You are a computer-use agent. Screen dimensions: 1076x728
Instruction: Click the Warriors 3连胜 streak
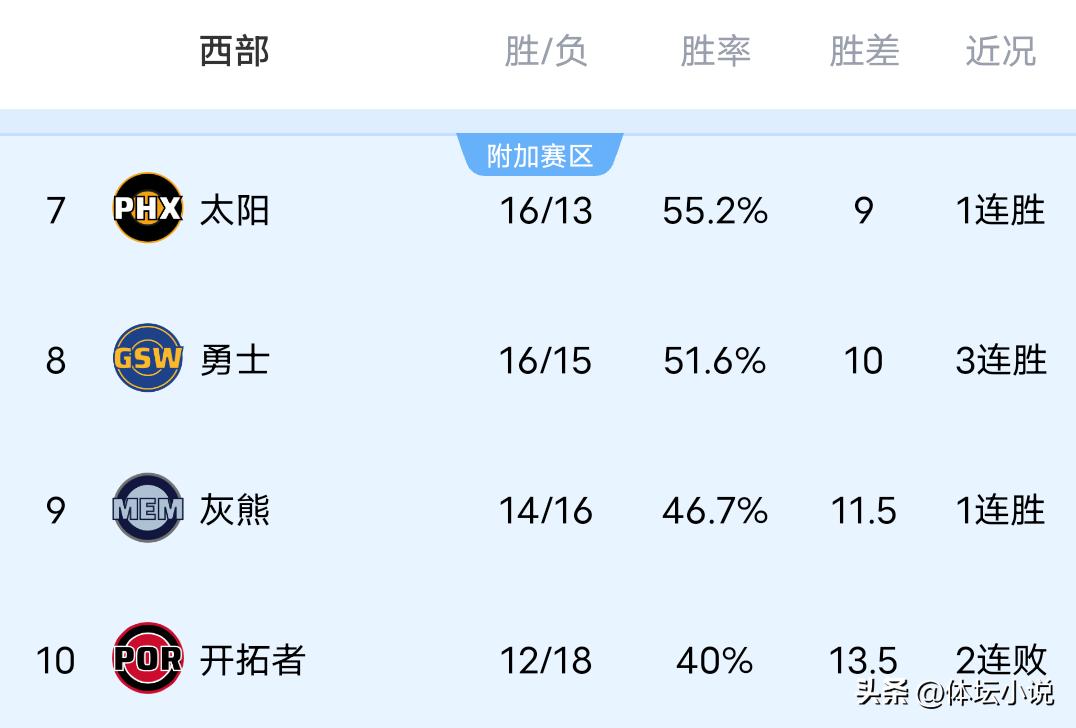1000,360
